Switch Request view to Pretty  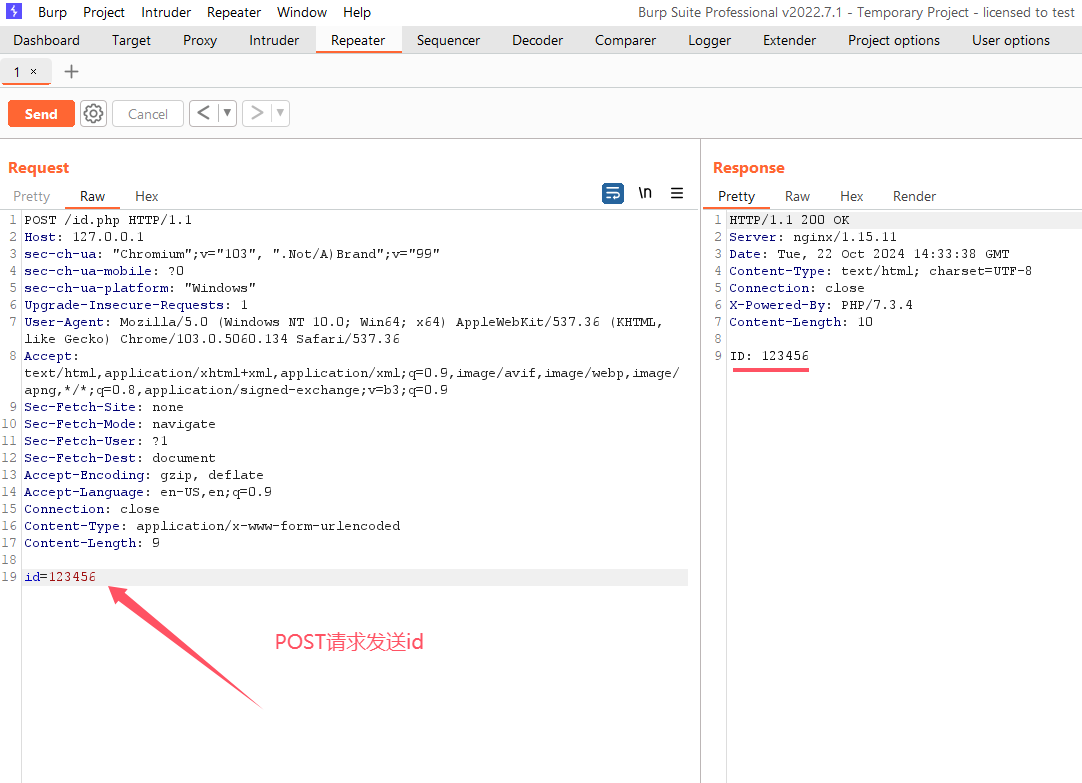[x=32, y=196]
